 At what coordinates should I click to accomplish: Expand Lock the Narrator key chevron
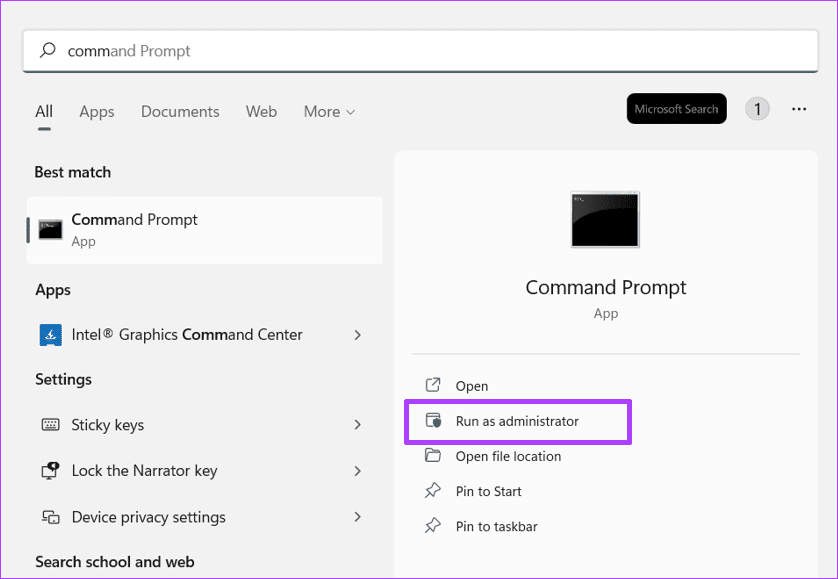click(358, 471)
